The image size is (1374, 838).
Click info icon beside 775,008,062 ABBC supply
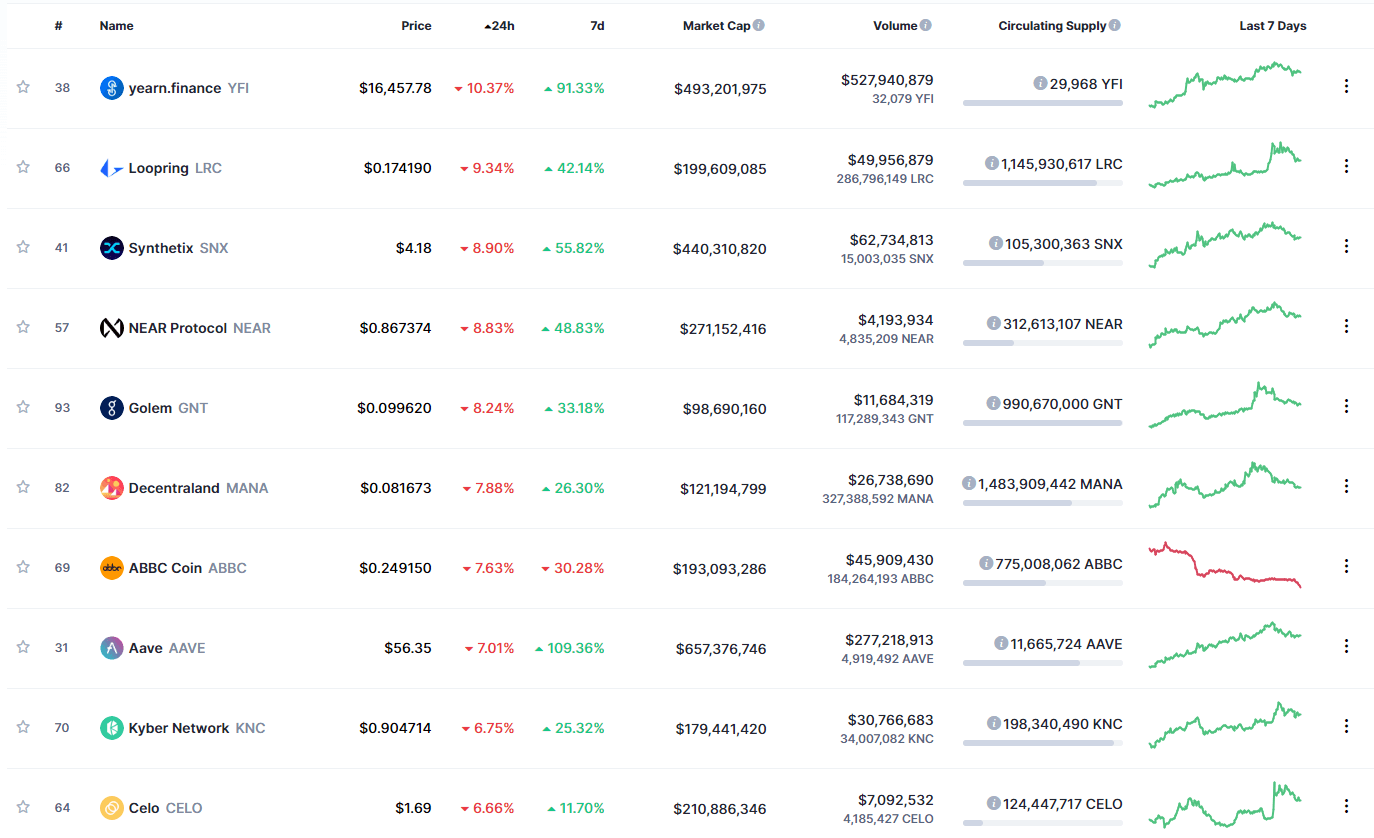coord(986,563)
